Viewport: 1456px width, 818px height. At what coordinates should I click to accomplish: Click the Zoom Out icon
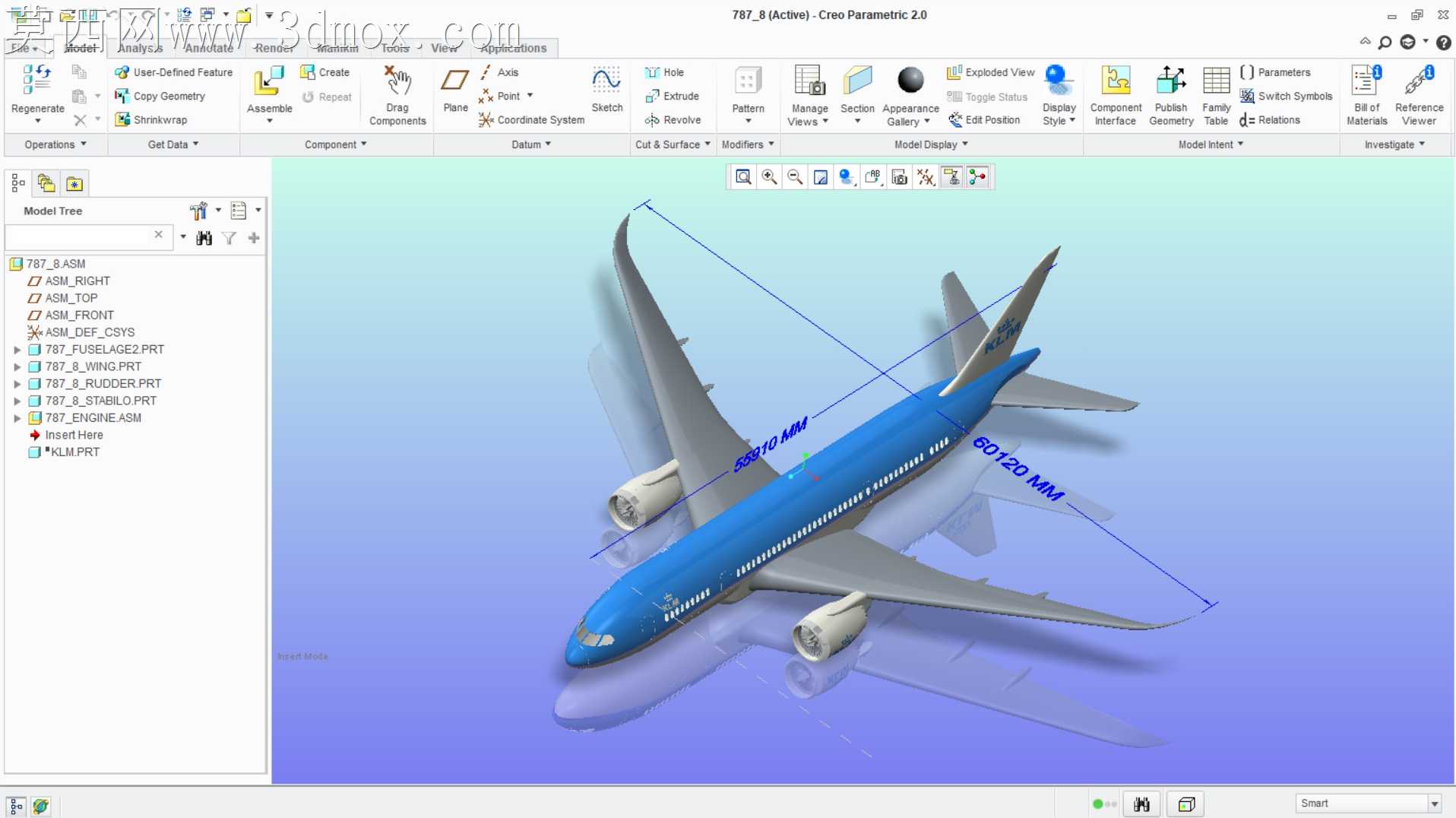[795, 177]
